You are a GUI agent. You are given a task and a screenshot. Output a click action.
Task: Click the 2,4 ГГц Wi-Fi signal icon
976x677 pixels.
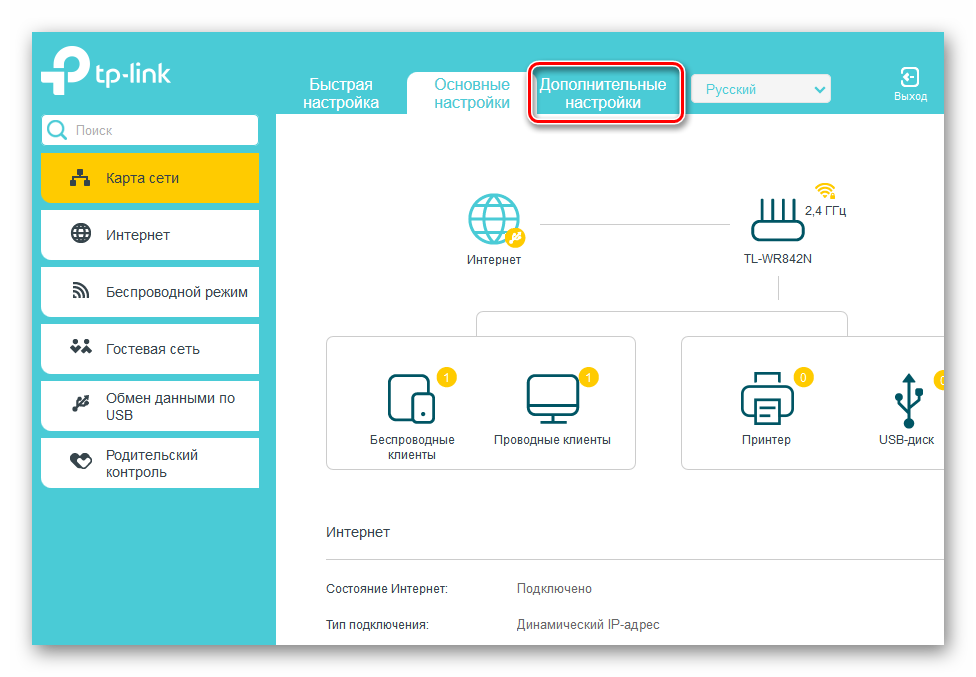pos(824,190)
